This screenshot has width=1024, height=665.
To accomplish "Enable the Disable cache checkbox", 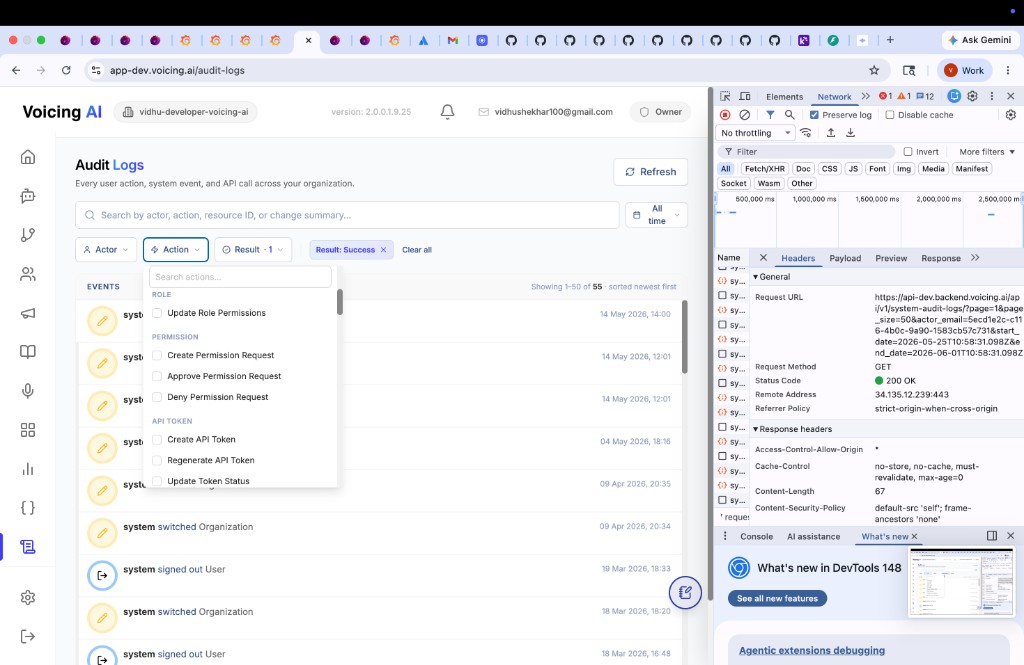I will (x=889, y=115).
